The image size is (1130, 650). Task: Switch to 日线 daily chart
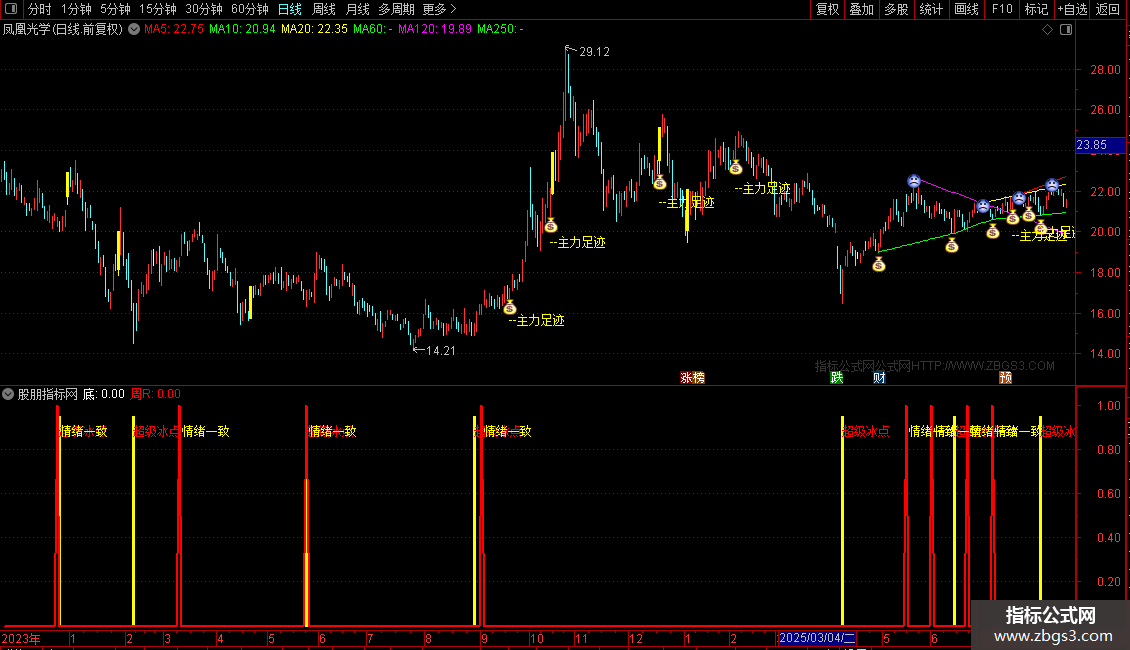pos(290,9)
